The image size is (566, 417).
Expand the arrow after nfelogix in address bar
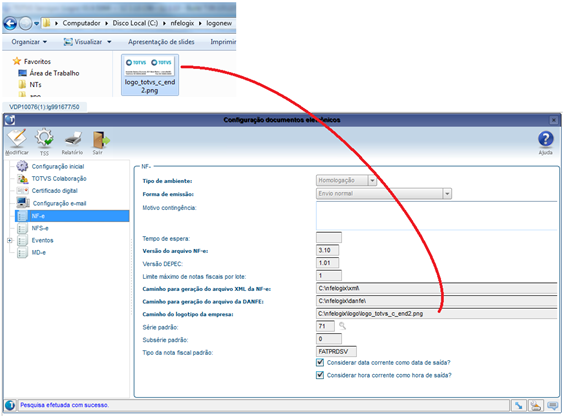(x=200, y=23)
